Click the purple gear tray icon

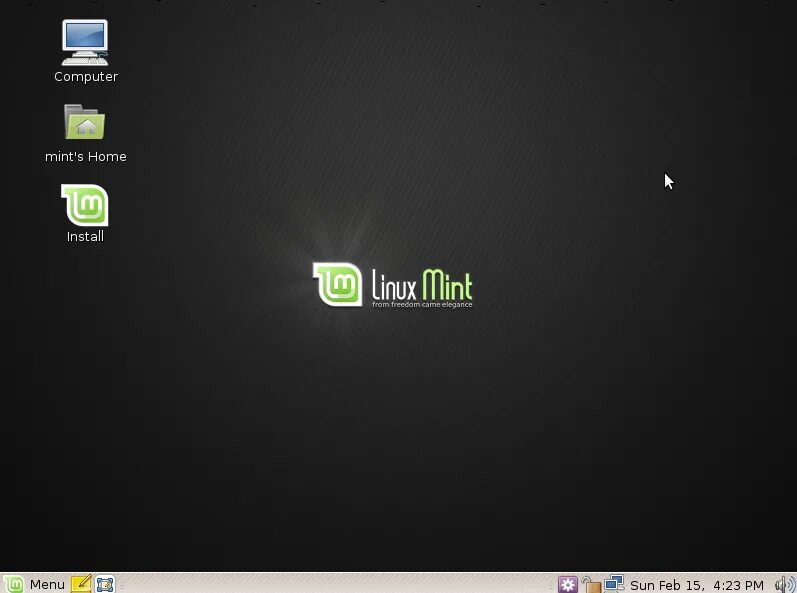(568, 584)
